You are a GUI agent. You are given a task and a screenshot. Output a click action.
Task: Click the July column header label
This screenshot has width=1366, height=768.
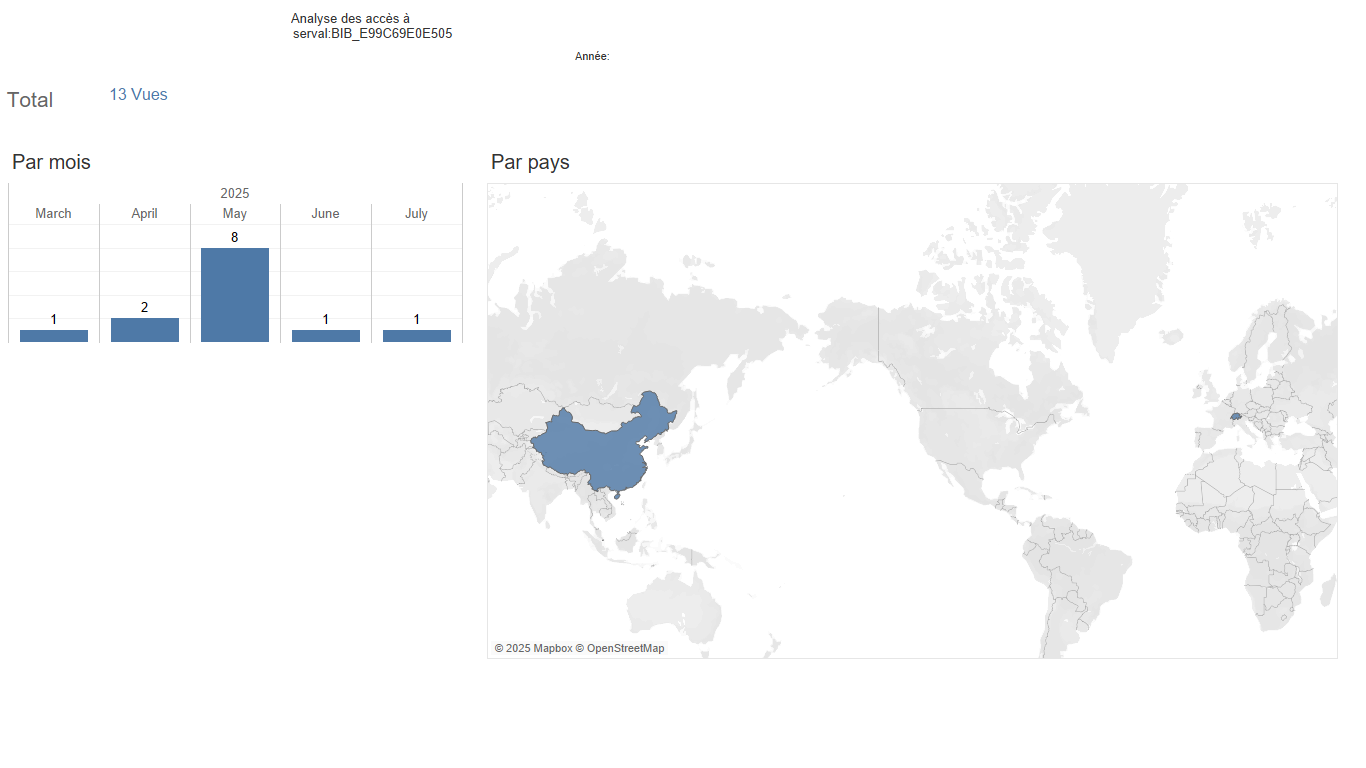click(x=416, y=214)
